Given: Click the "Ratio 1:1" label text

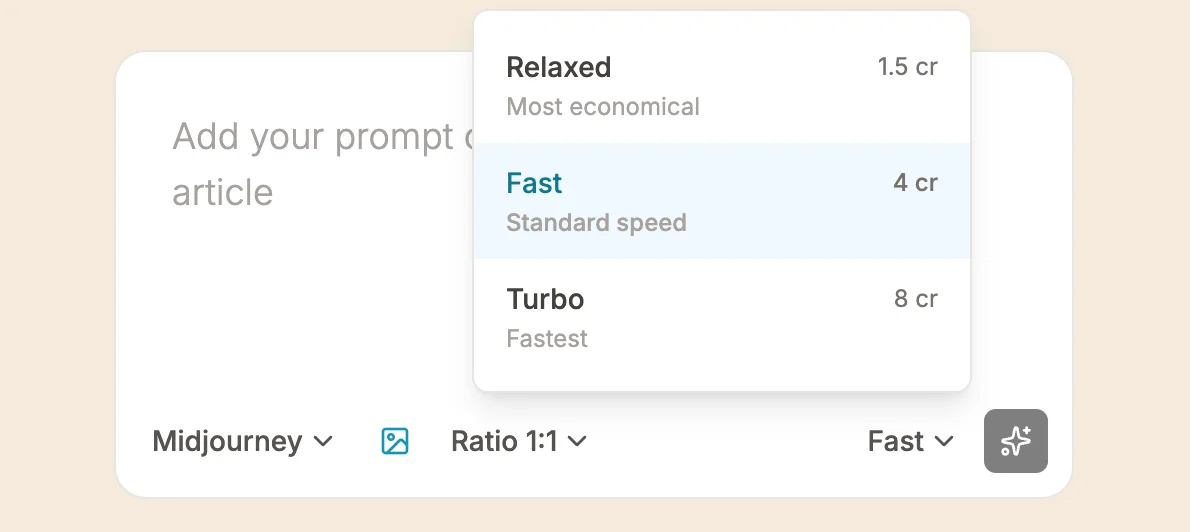Looking at the screenshot, I should [504, 441].
